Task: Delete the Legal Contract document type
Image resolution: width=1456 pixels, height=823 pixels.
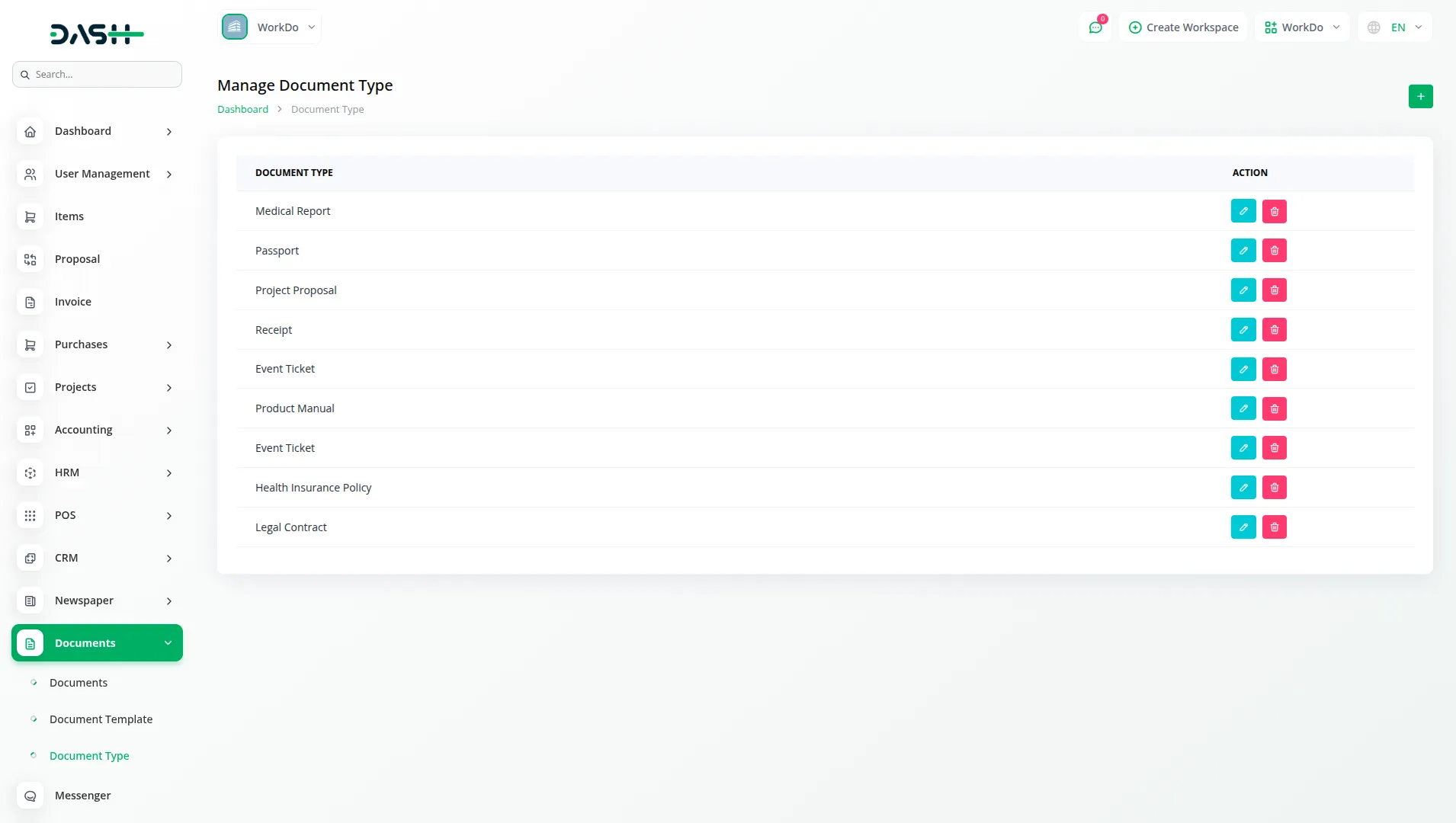Action: (x=1274, y=527)
